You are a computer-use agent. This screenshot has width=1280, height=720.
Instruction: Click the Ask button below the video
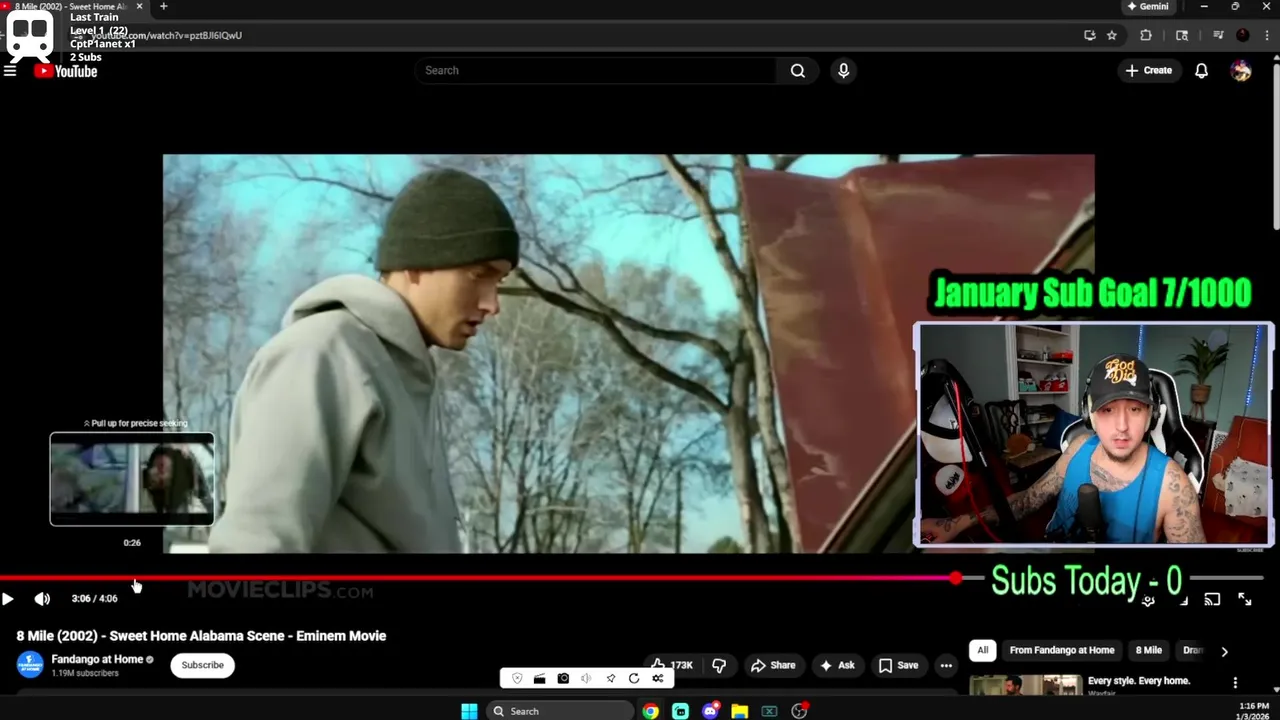pos(838,665)
